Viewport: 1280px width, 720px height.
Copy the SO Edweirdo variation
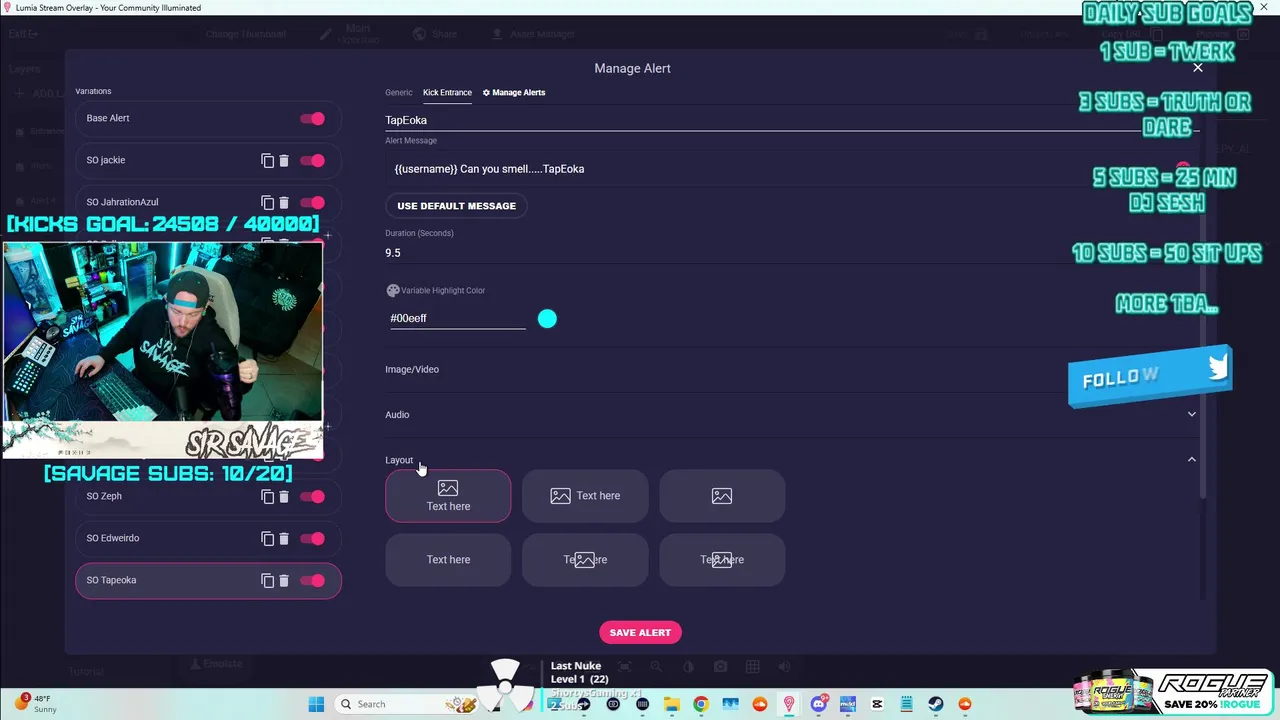coord(267,538)
